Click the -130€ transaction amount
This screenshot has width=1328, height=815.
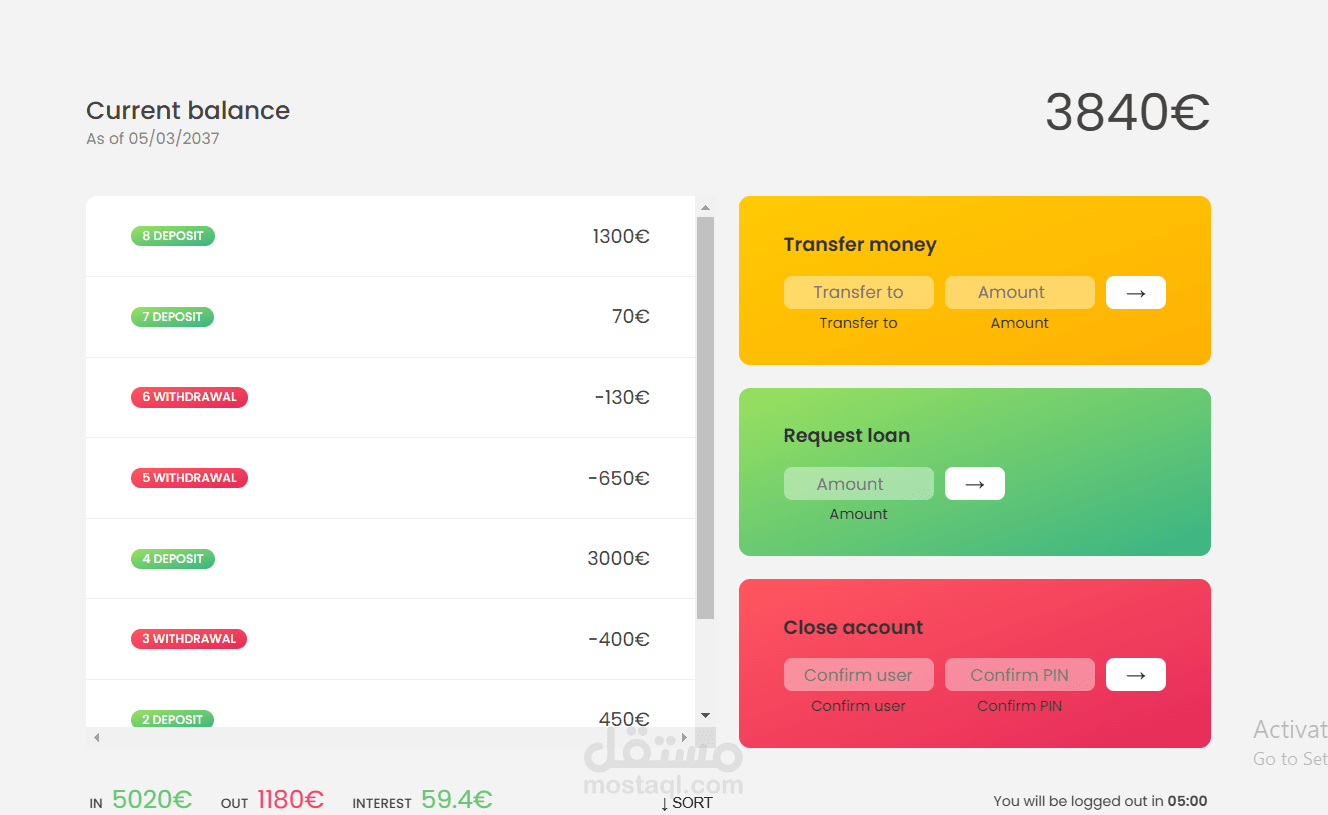(622, 398)
